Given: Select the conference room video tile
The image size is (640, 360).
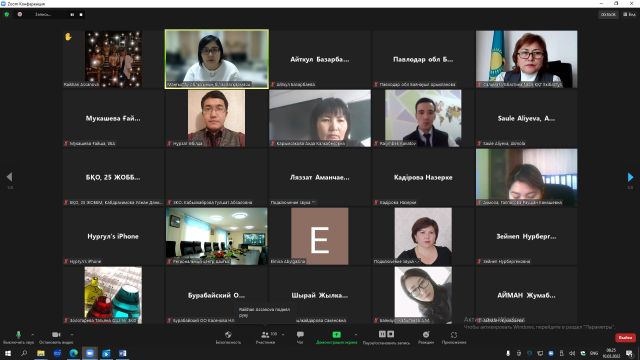Looking at the screenshot, I should coord(217,236).
